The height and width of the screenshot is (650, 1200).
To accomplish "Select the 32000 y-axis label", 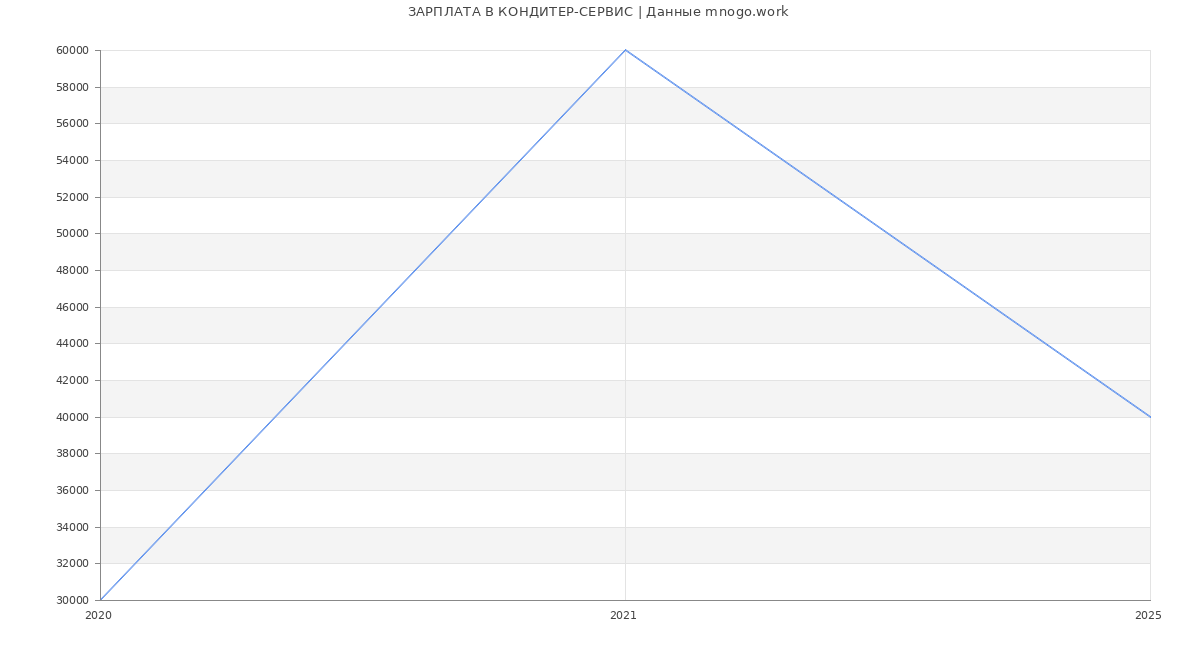I will [72, 564].
